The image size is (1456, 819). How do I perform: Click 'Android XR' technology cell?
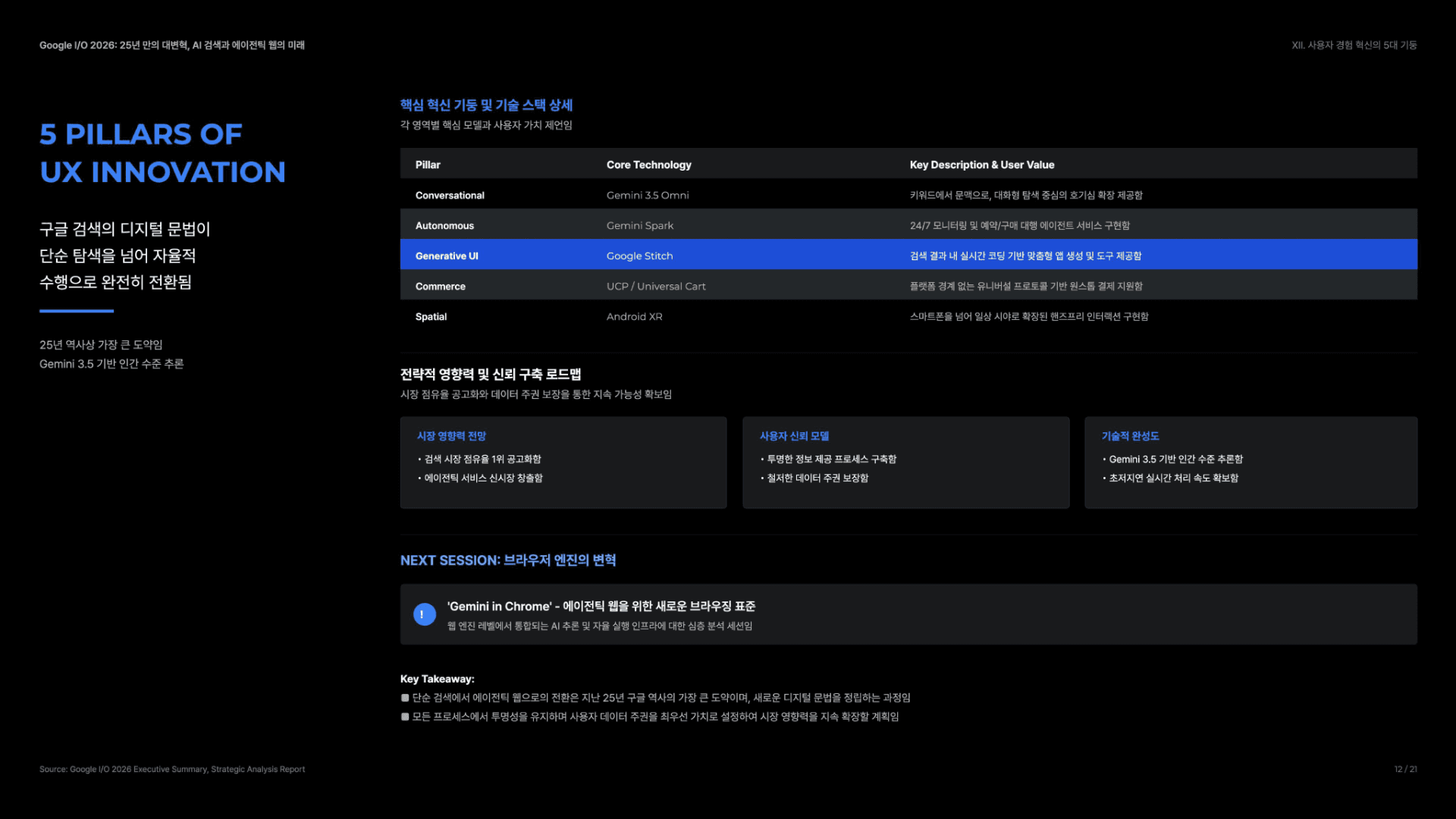point(634,316)
